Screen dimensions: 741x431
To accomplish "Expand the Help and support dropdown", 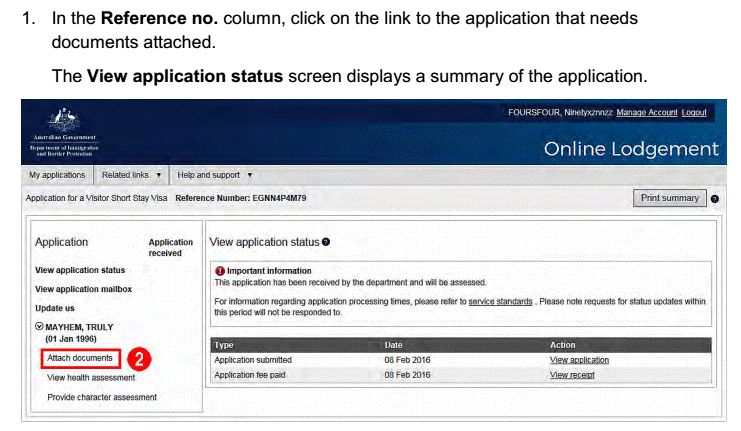I will click(215, 175).
